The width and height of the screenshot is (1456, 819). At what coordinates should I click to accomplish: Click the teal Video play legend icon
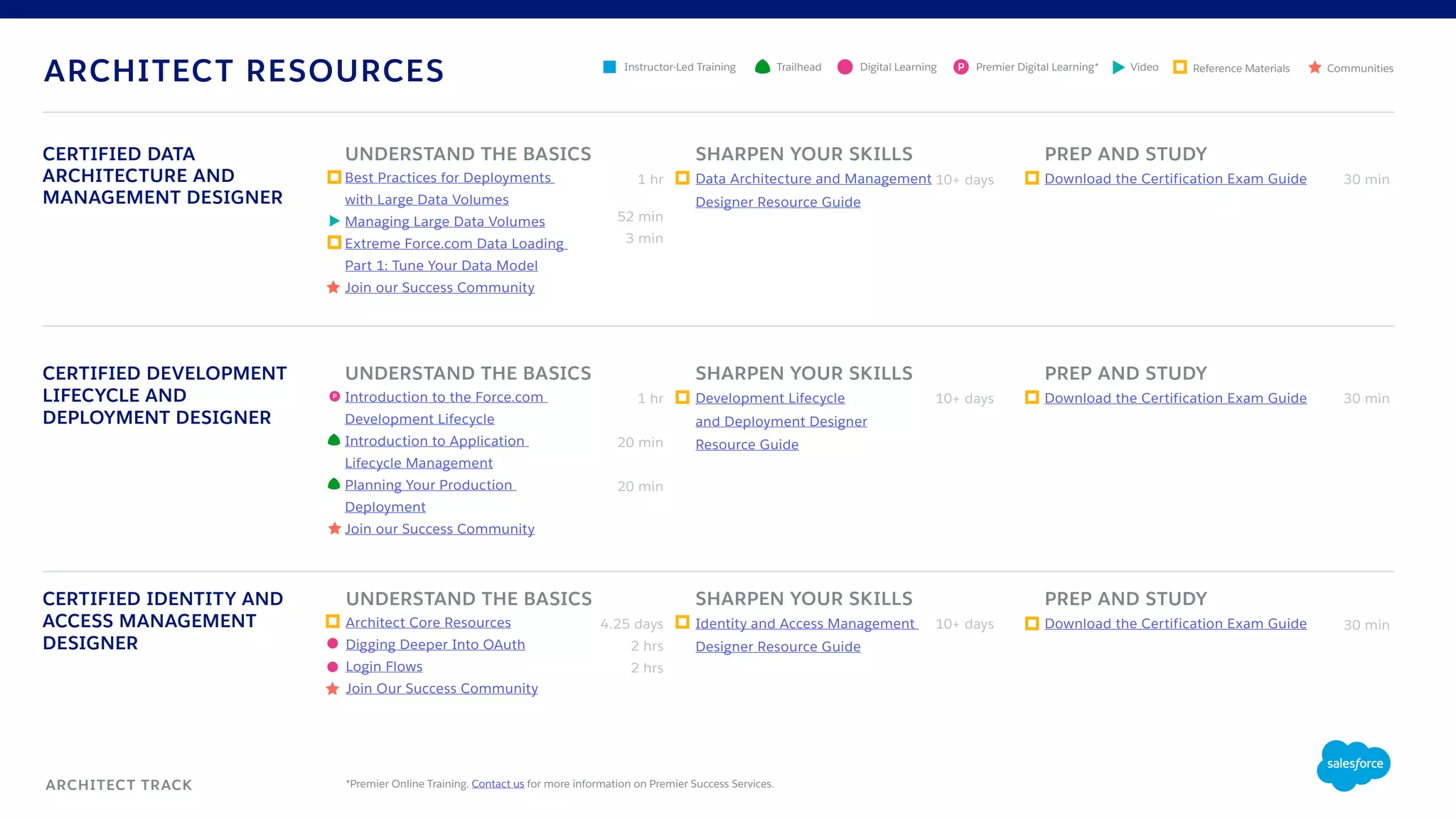pos(1118,67)
